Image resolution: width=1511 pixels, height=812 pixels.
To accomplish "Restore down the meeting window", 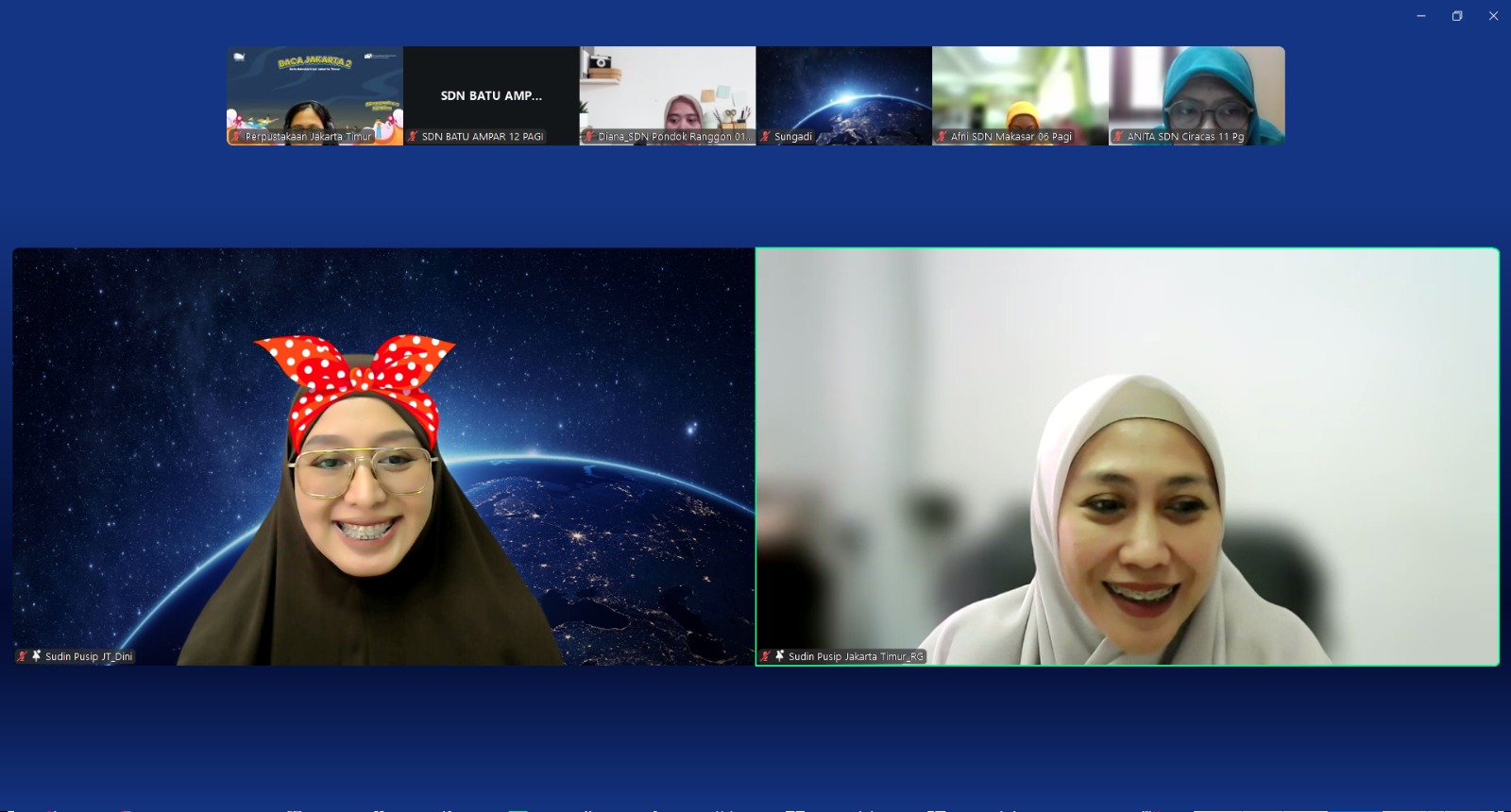I will coord(1457,16).
